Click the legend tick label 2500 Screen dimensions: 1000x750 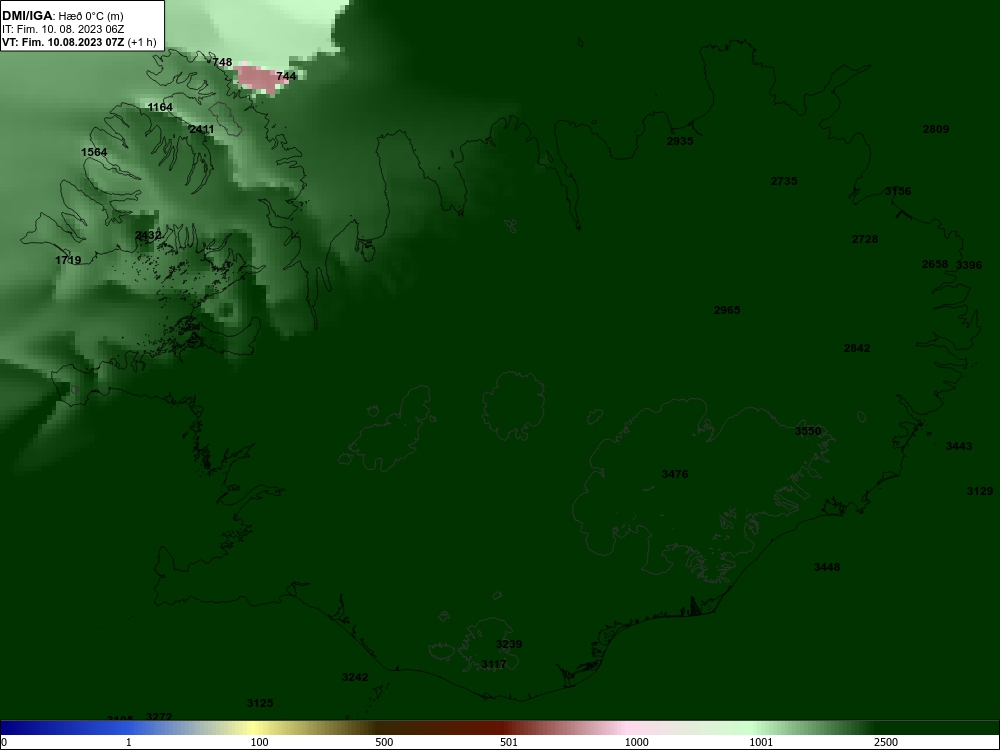[x=886, y=743]
